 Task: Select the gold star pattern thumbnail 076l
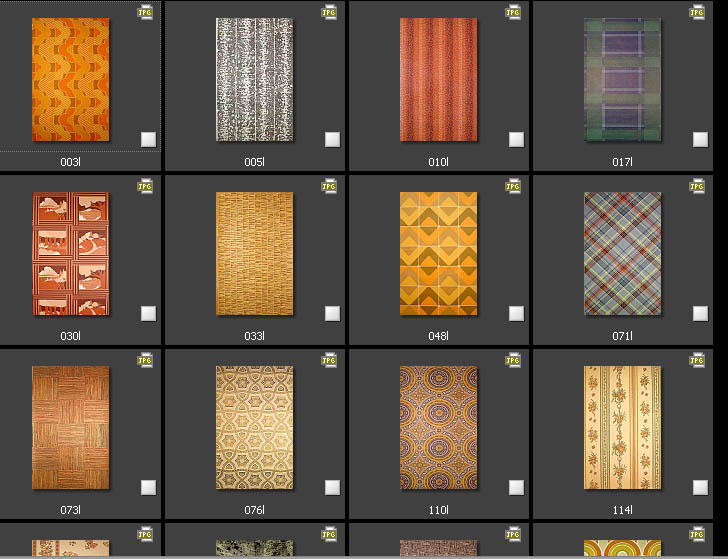click(x=254, y=428)
